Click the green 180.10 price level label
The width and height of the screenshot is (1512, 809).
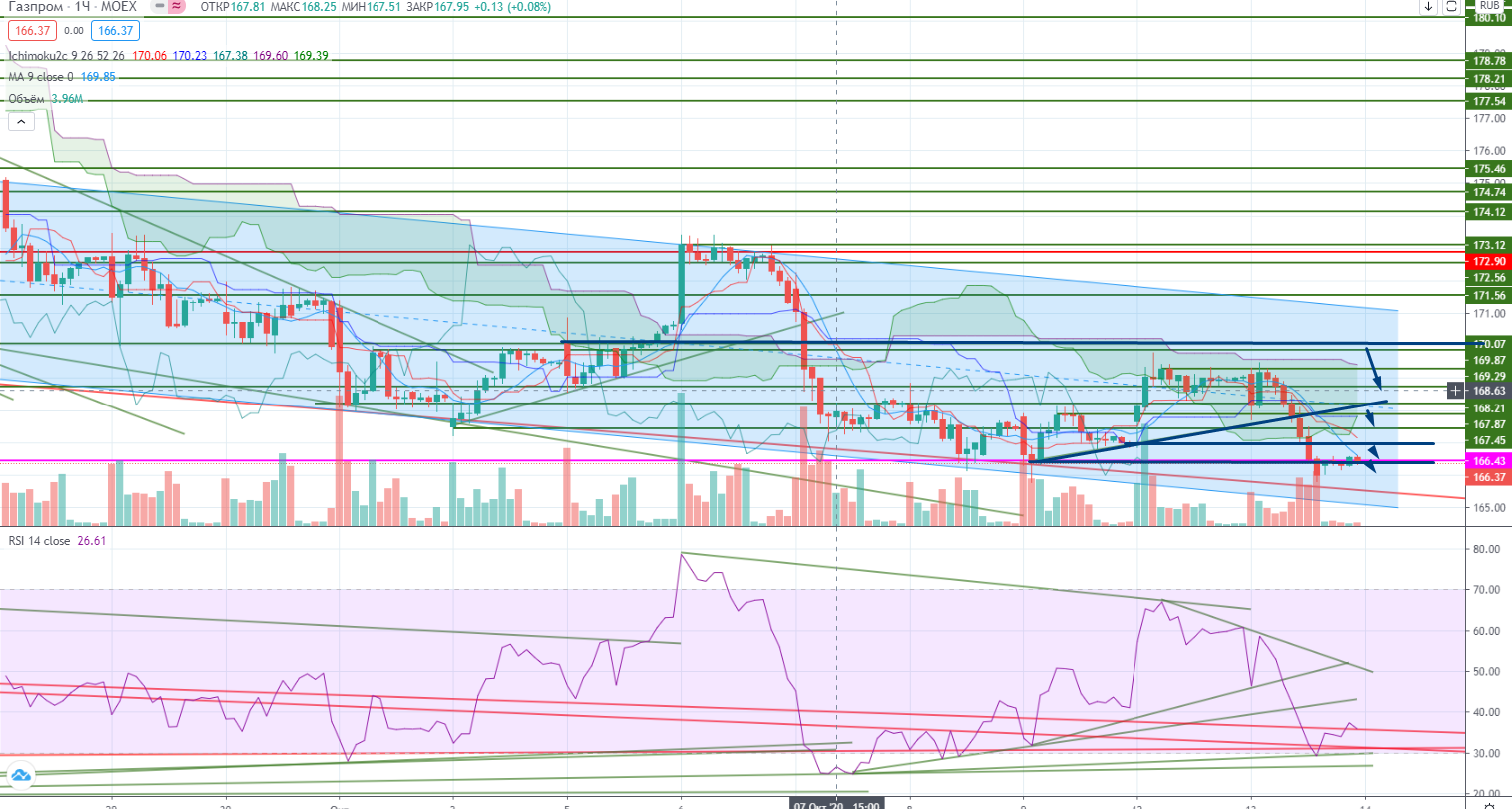pyautogui.click(x=1489, y=18)
